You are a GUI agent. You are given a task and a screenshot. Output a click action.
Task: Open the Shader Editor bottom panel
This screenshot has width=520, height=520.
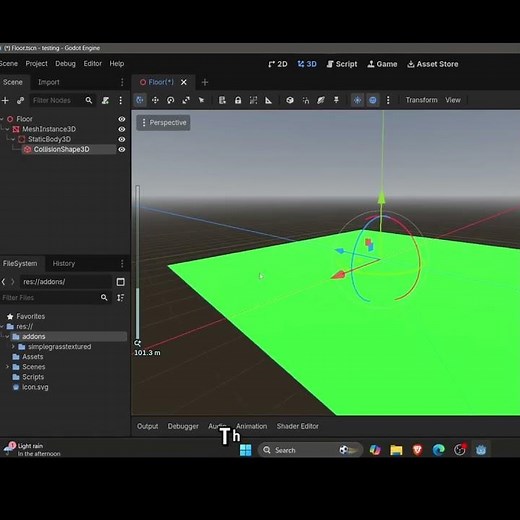click(x=298, y=426)
